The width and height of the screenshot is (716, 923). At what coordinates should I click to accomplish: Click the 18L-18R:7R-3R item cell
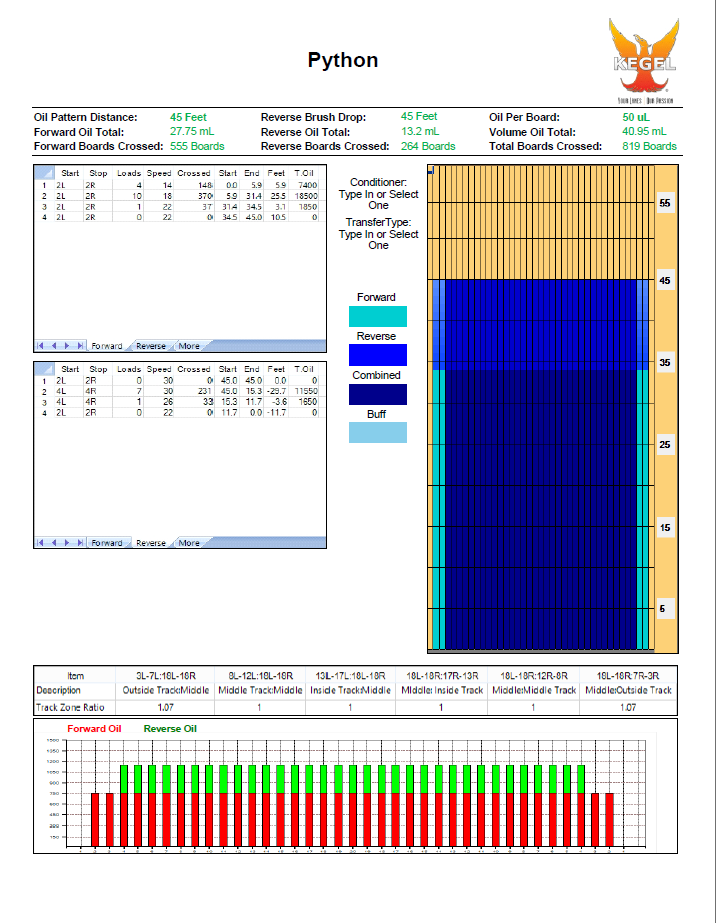tap(628, 676)
